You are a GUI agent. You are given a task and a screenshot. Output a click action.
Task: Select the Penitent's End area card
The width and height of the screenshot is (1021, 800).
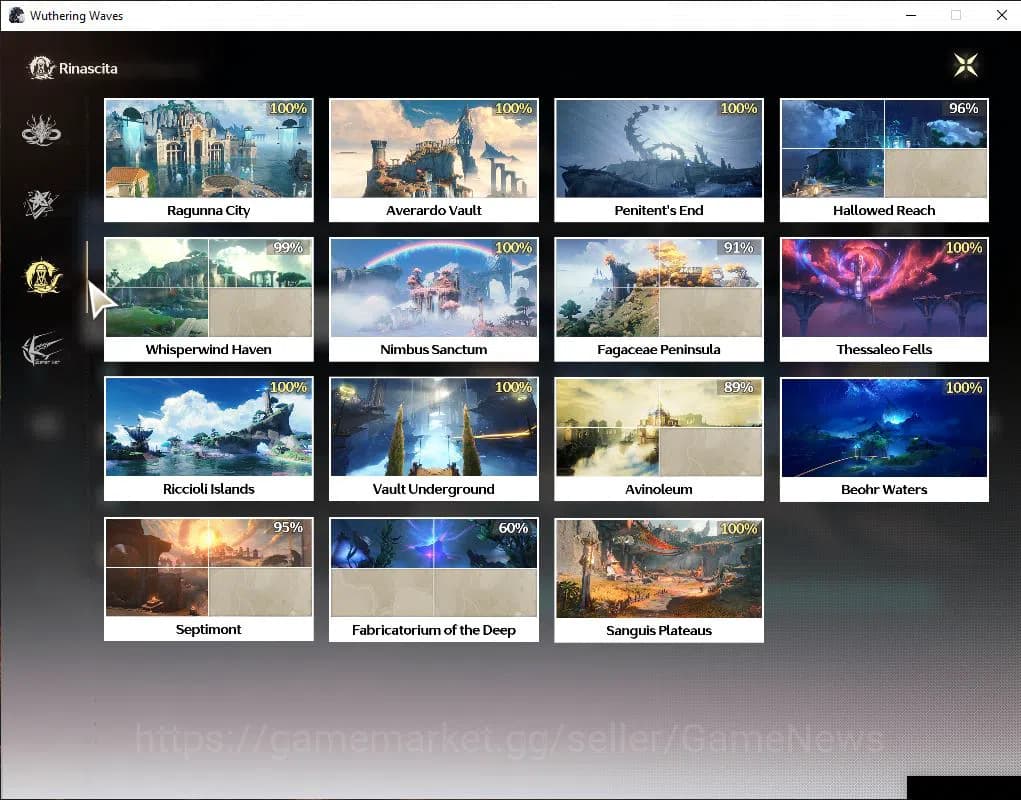pos(659,160)
